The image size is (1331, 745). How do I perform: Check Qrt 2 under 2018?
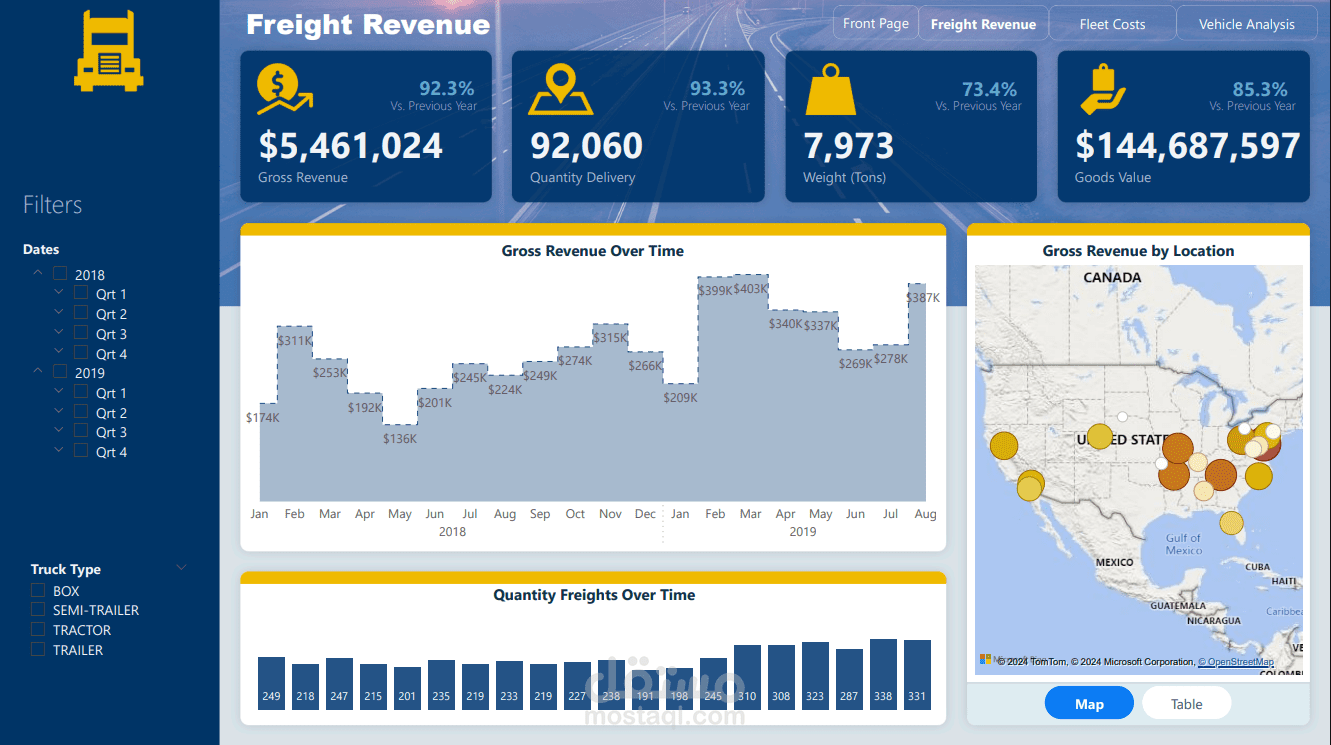click(79, 313)
